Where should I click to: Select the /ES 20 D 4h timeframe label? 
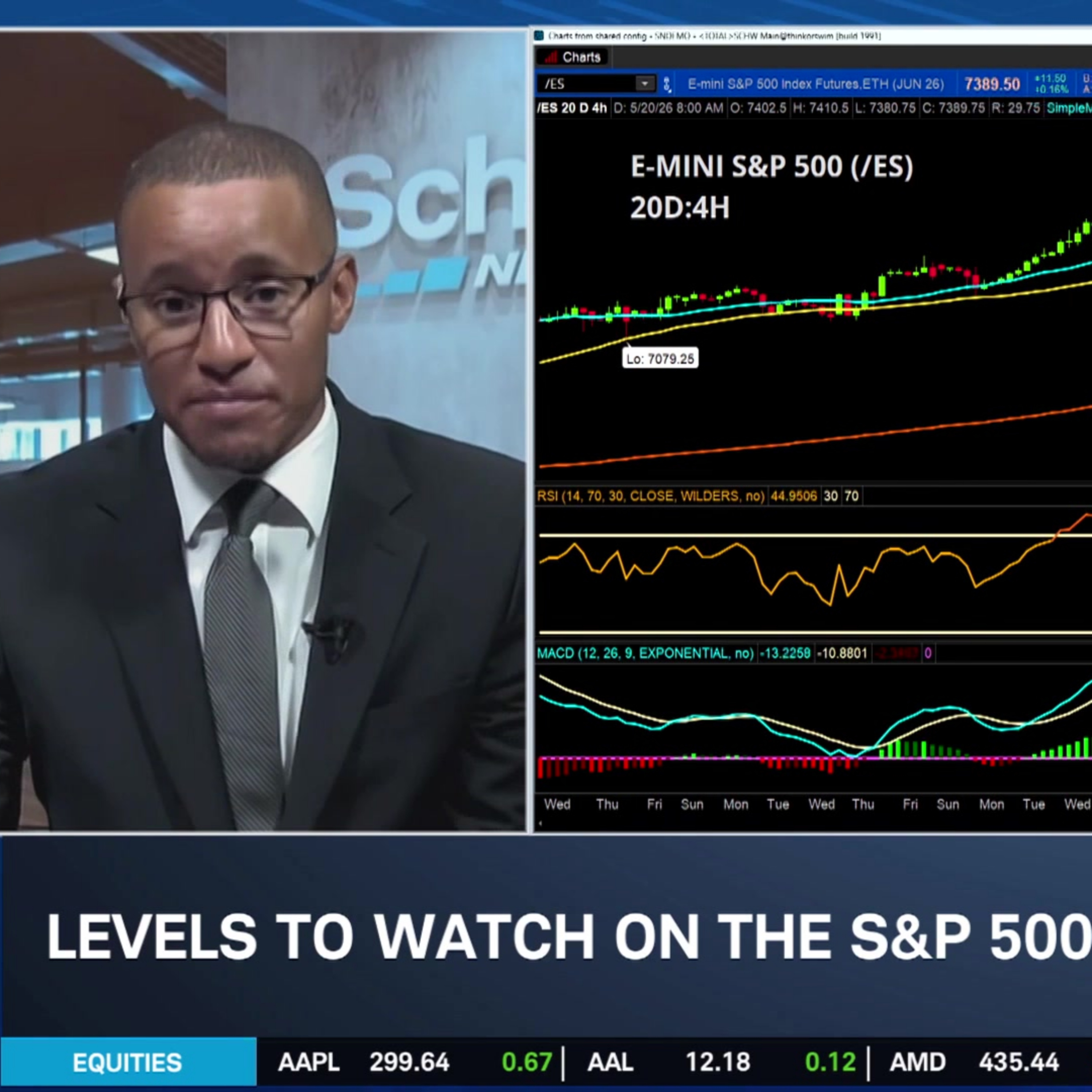pyautogui.click(x=572, y=108)
